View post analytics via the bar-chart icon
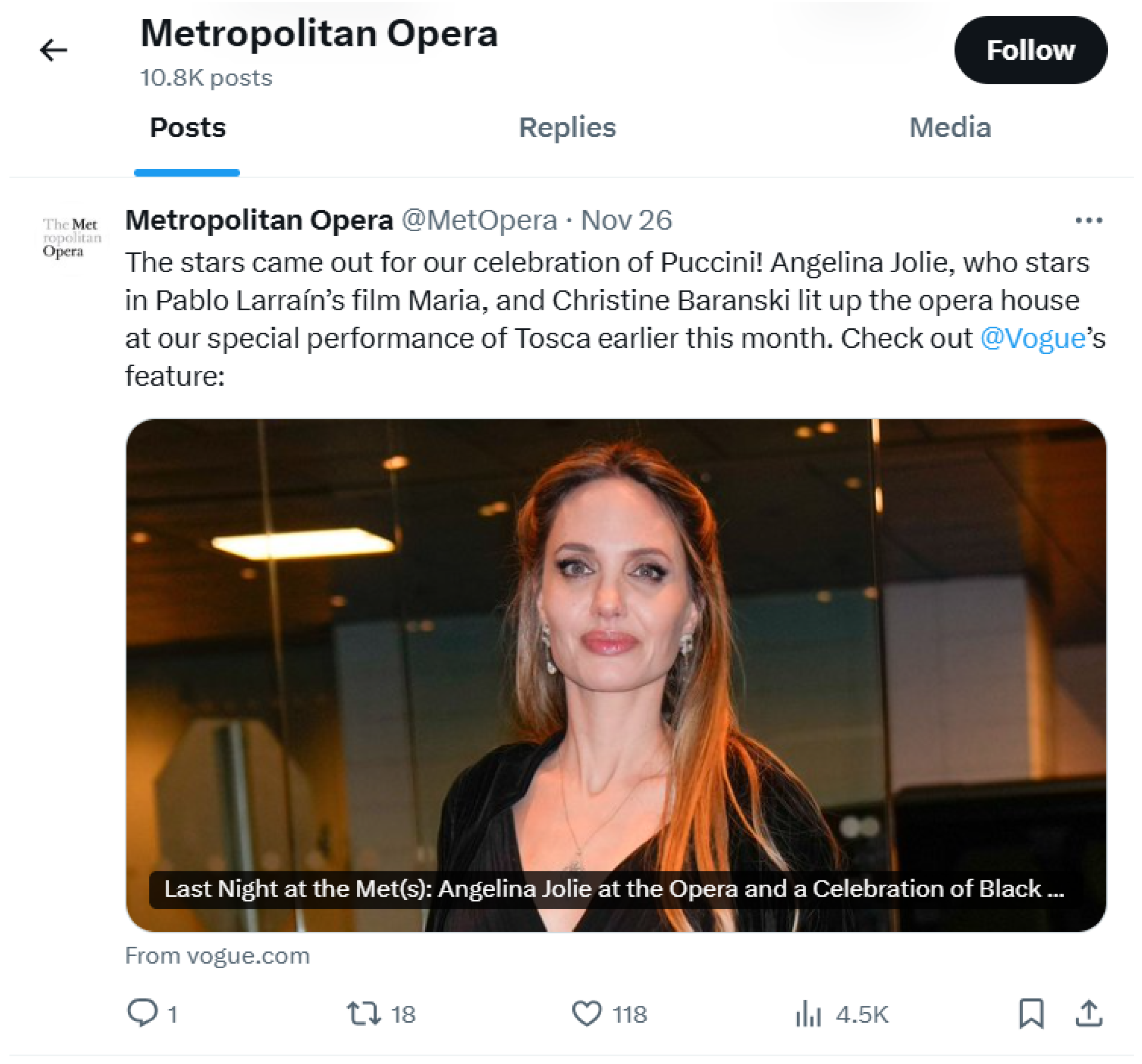Screen dimensions: 1142x1064 tap(808, 1013)
